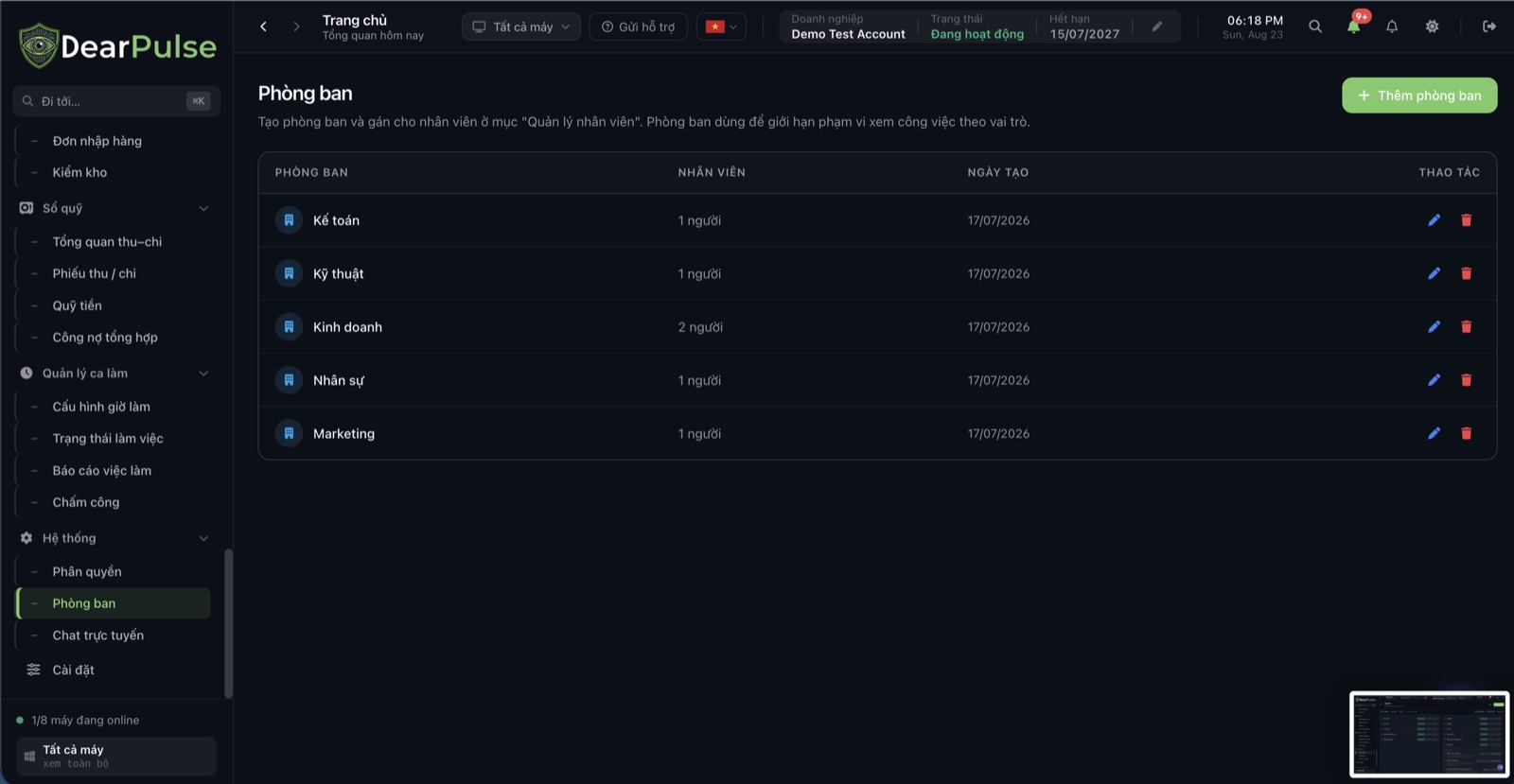Click '2 người' employee count cell

pos(700,327)
